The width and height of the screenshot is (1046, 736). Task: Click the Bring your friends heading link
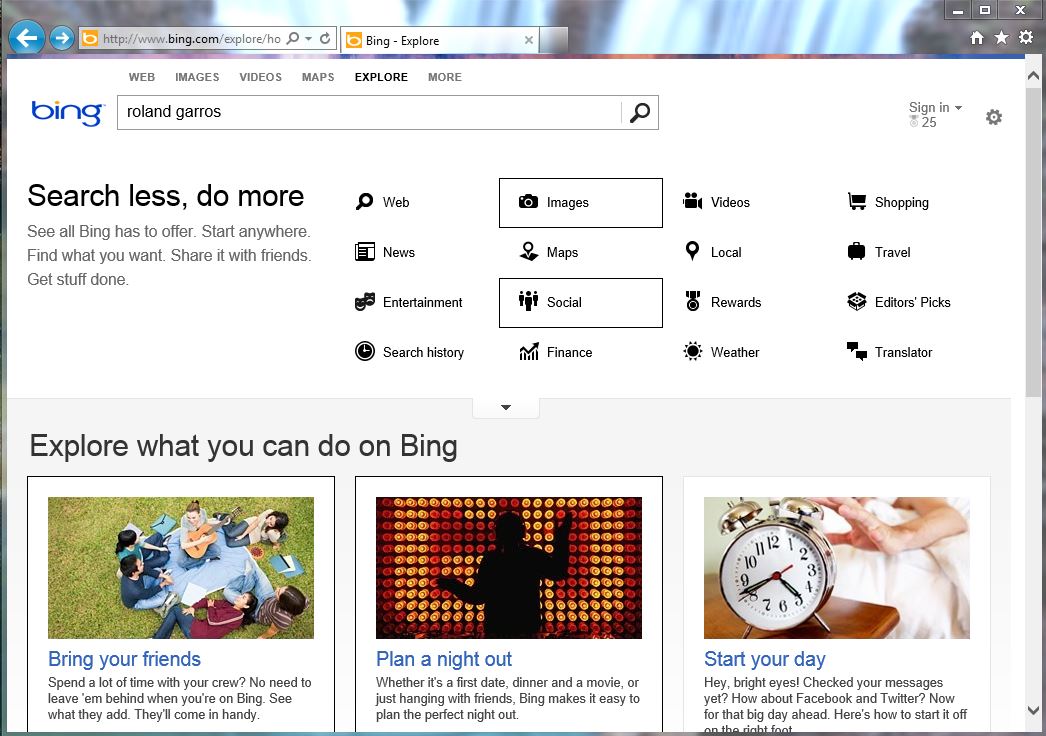coord(124,659)
